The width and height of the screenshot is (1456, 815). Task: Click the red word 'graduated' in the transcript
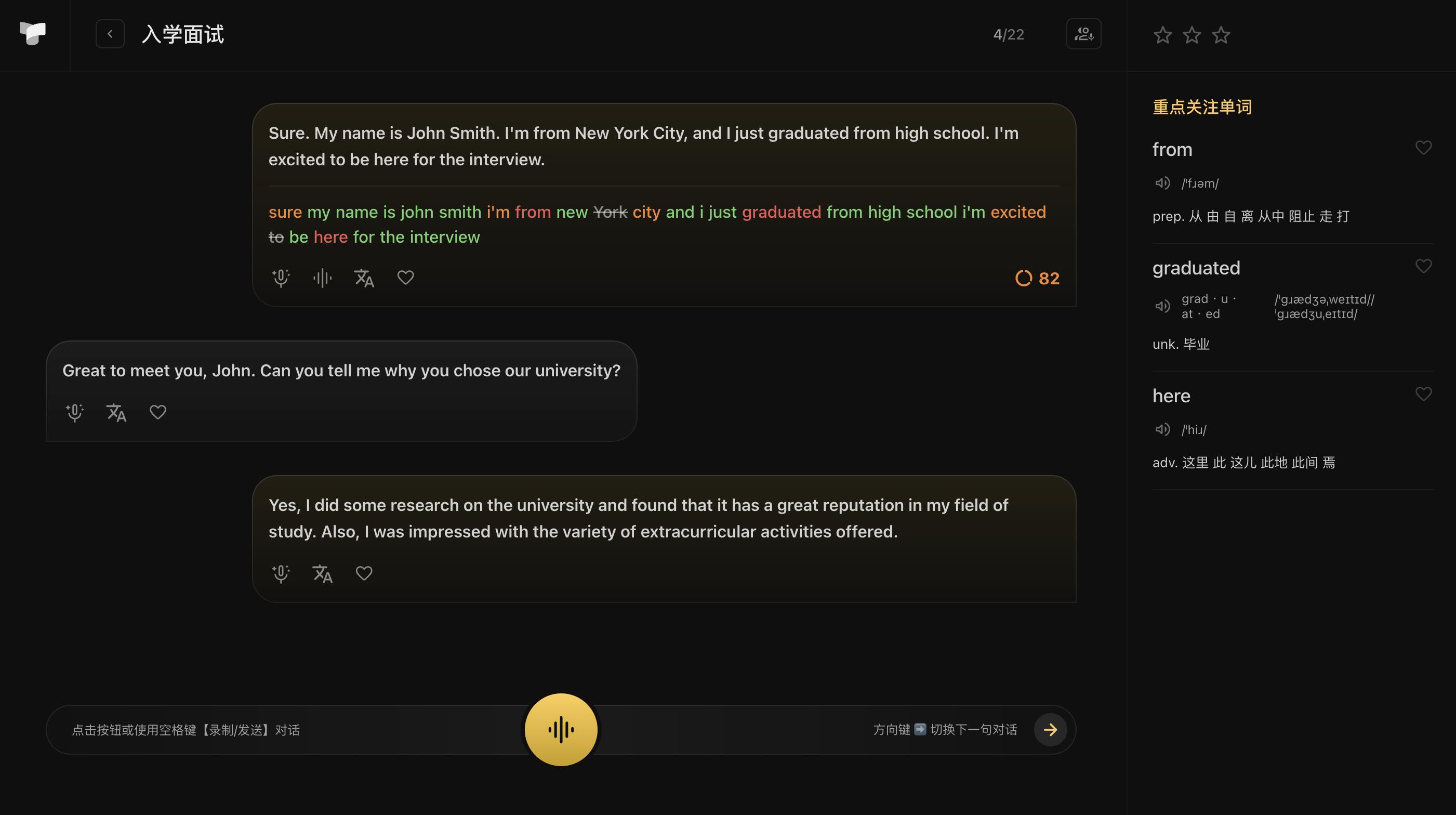pyautogui.click(x=781, y=212)
